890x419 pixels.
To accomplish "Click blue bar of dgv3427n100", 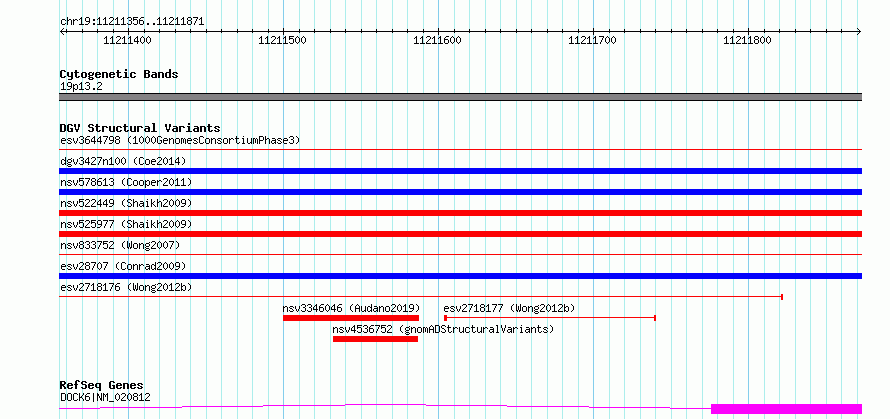I will point(460,171).
